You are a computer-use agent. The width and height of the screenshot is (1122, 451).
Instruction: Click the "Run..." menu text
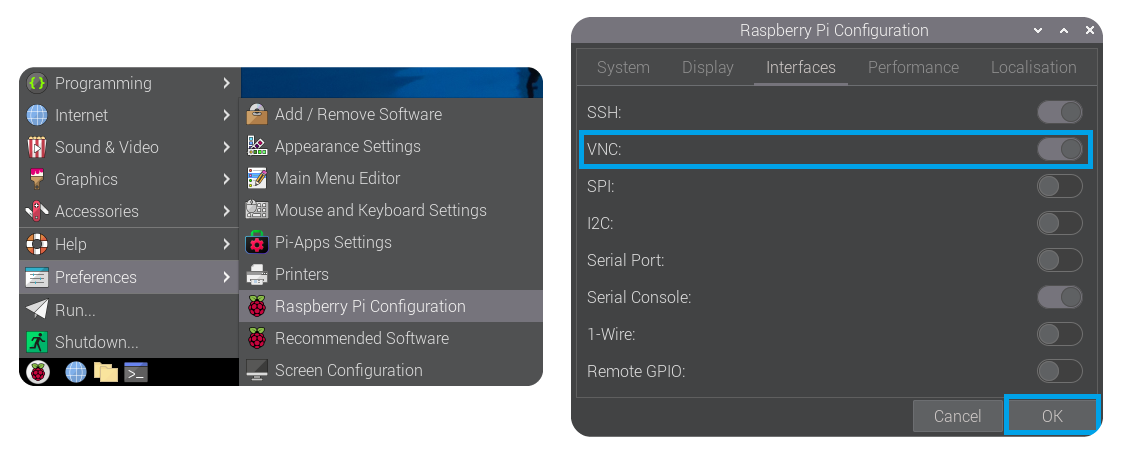pyautogui.click(x=75, y=310)
